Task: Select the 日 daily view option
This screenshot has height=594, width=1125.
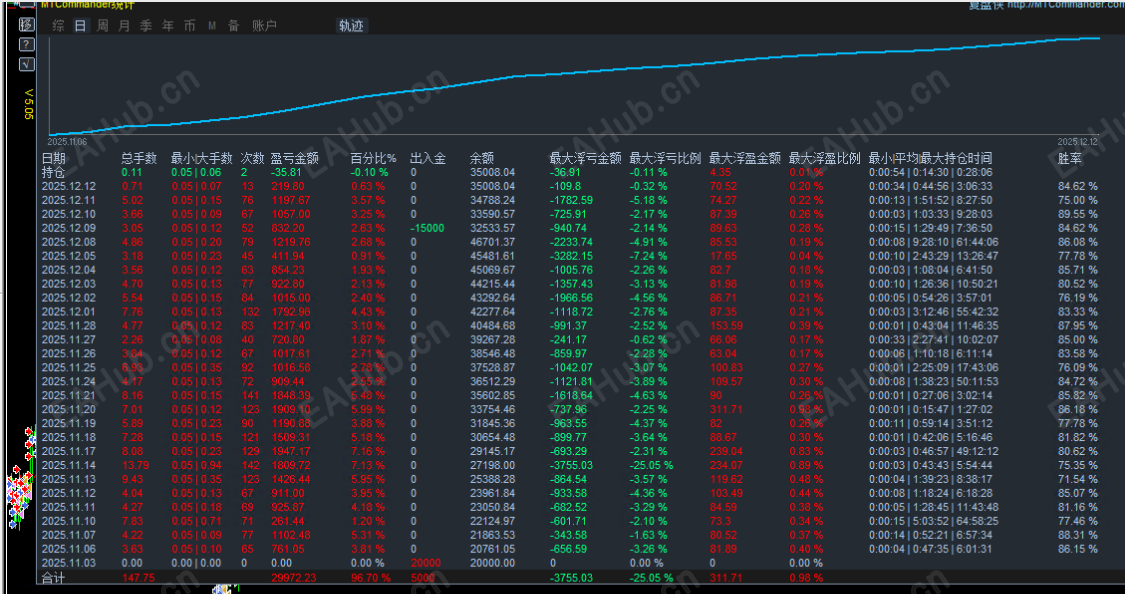Action: coord(80,25)
